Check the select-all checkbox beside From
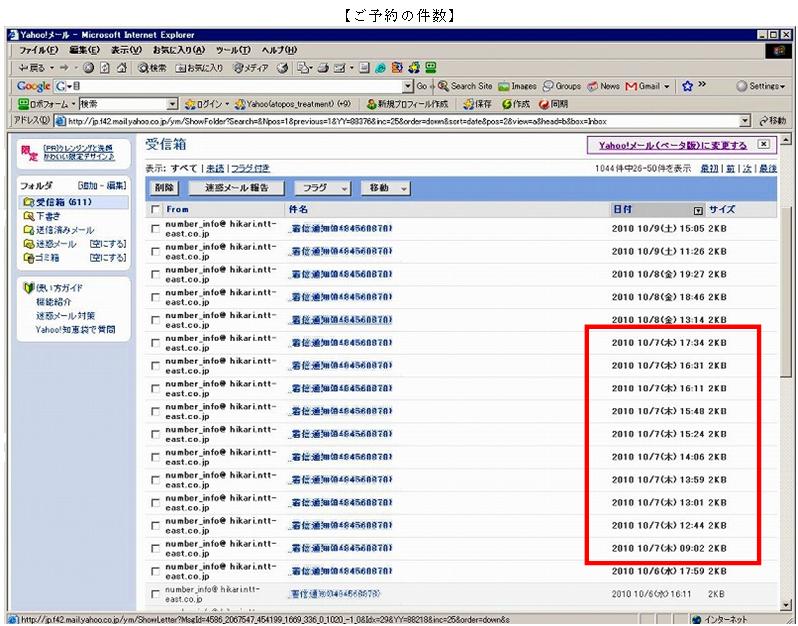This screenshot has height=626, width=798. [155, 210]
